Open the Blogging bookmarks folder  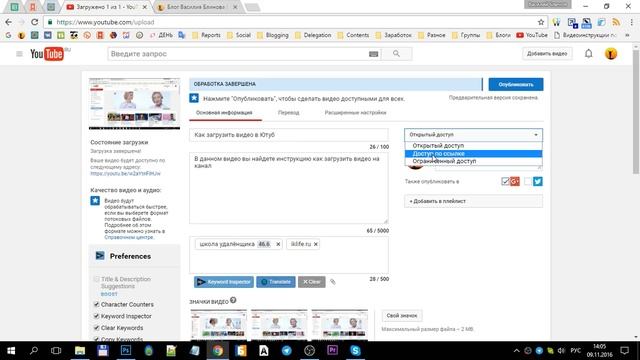pyautogui.click(x=273, y=35)
